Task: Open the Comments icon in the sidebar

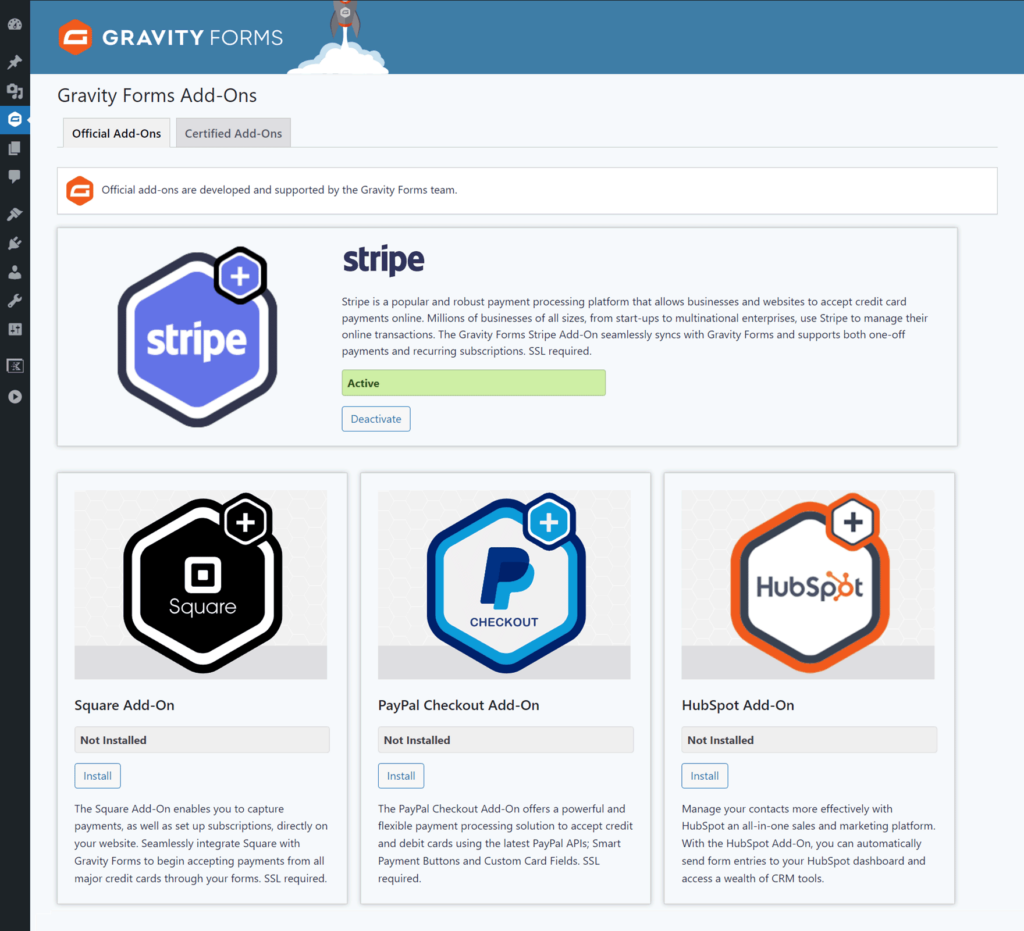Action: click(15, 177)
